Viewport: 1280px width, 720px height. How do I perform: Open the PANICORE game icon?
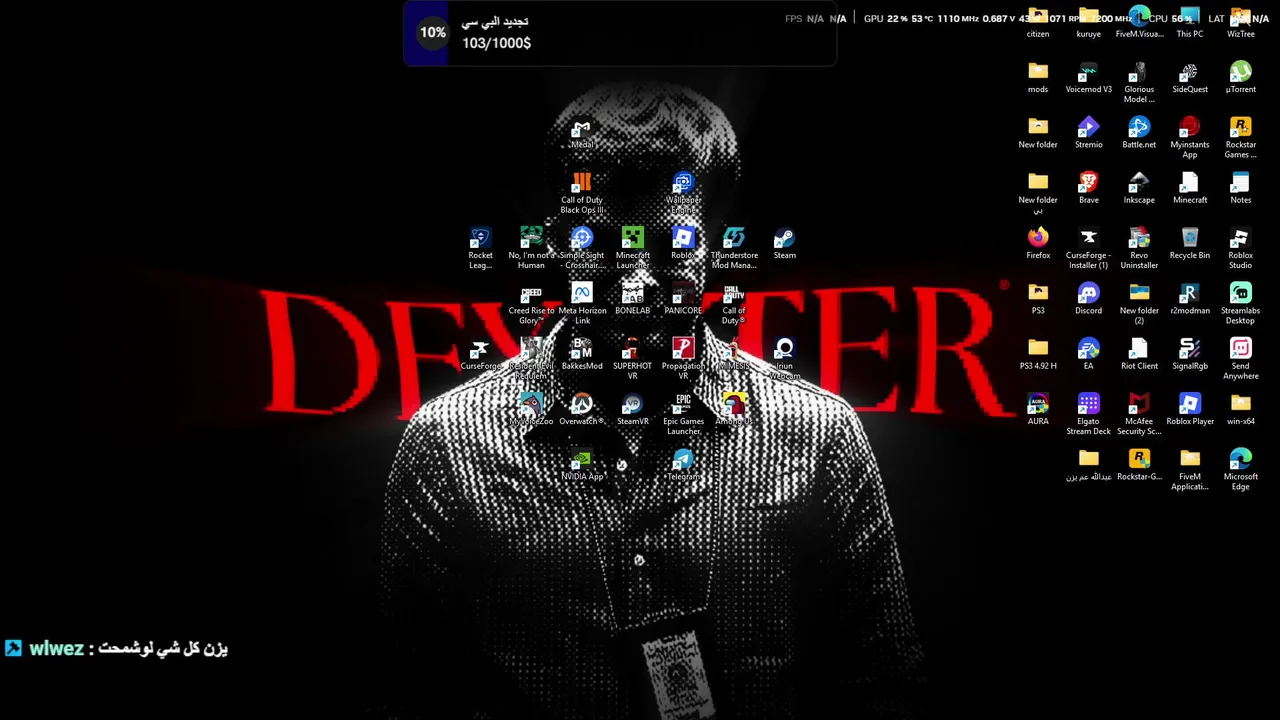pos(683,297)
